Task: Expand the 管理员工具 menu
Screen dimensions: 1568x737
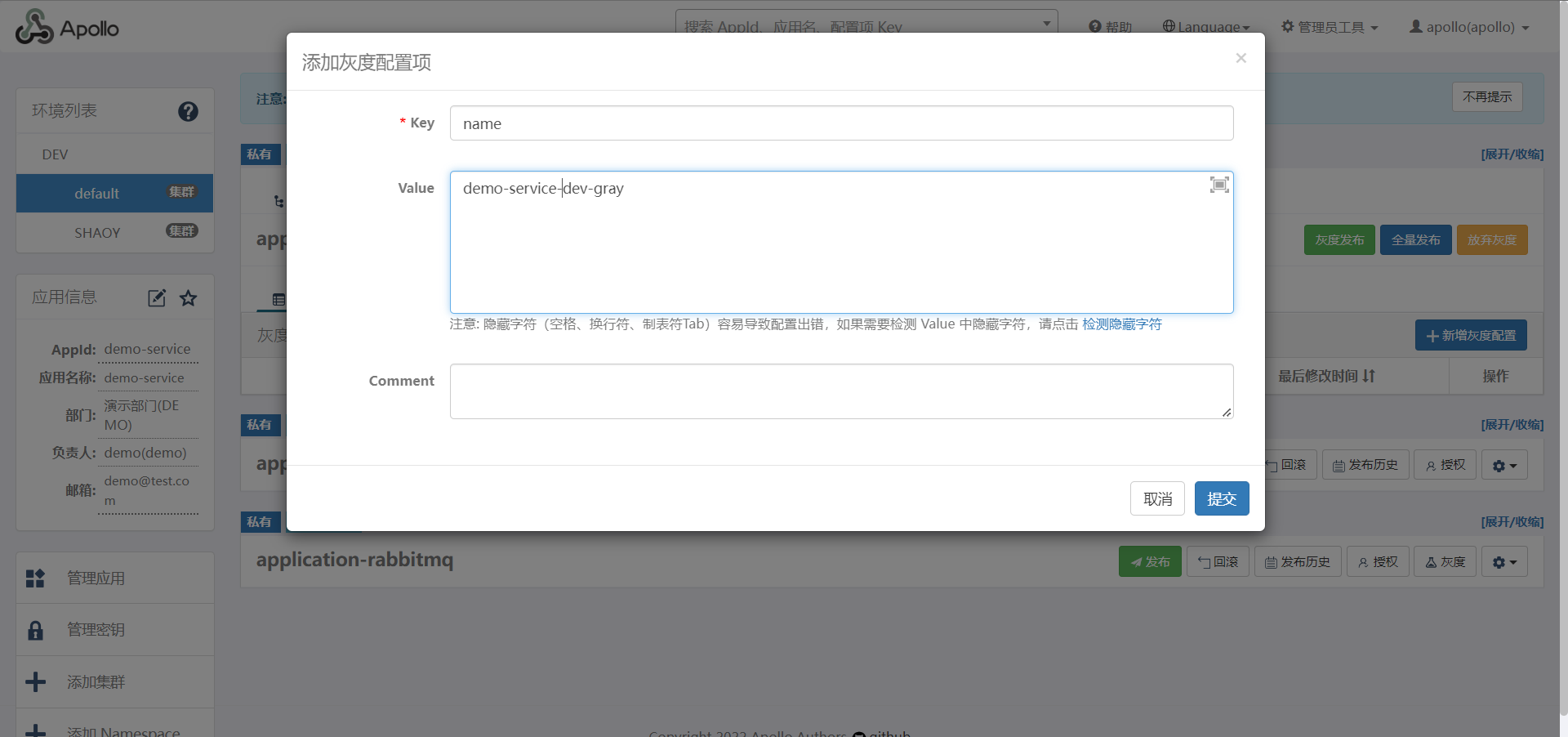Action: tap(1330, 27)
